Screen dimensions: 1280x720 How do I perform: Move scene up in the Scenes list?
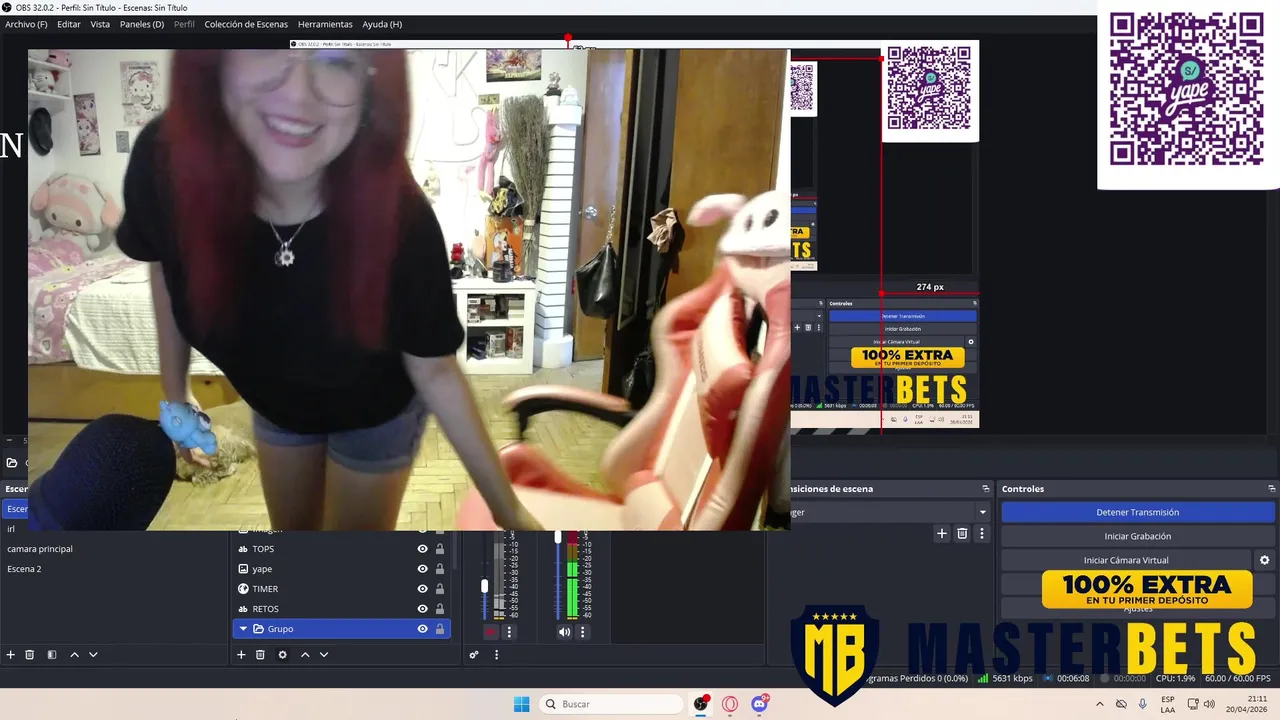point(74,655)
